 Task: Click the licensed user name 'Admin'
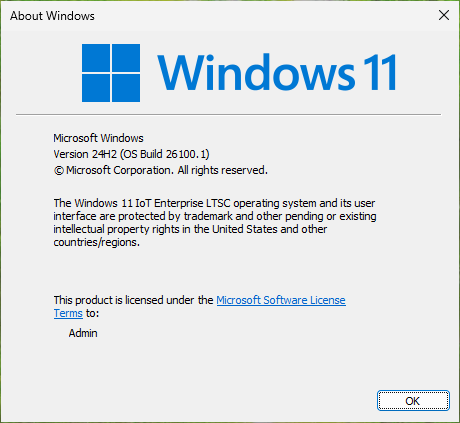[x=83, y=333]
